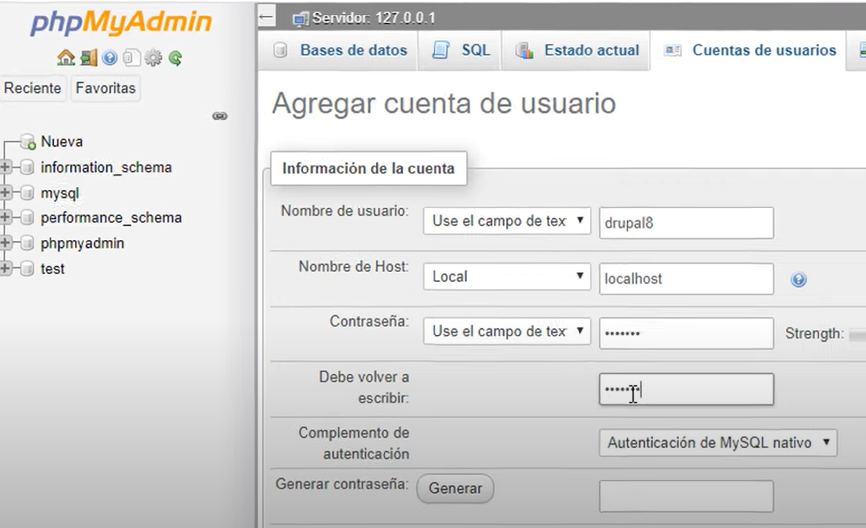Click the generated password output field
This screenshot has height=528, width=866.
click(687, 496)
